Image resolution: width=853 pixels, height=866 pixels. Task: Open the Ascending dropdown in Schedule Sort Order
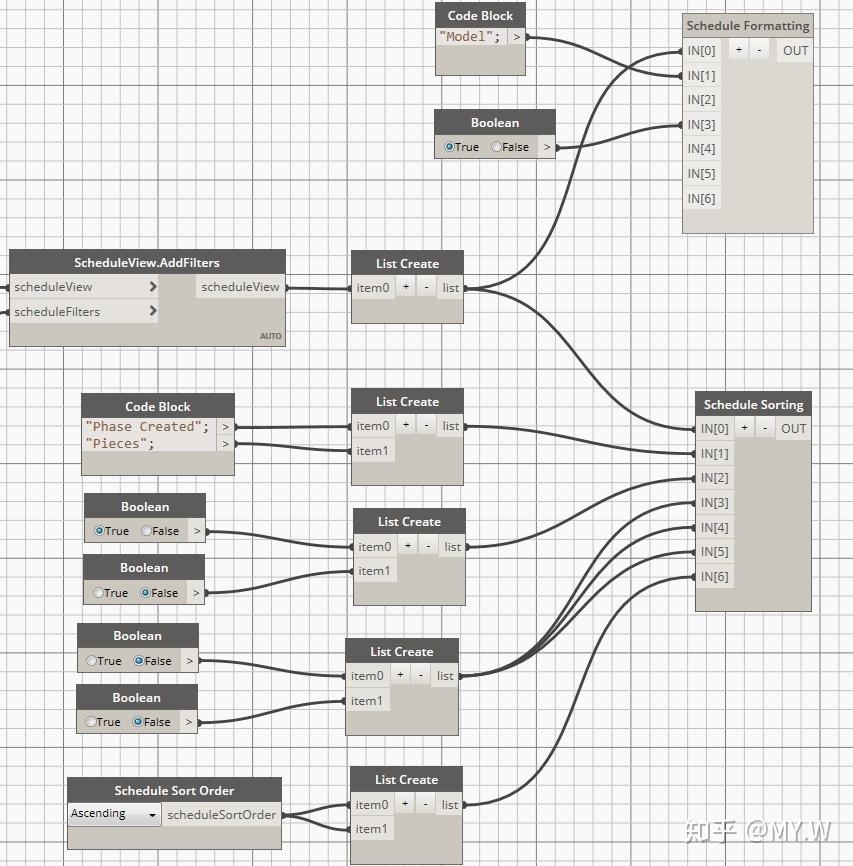coord(114,814)
